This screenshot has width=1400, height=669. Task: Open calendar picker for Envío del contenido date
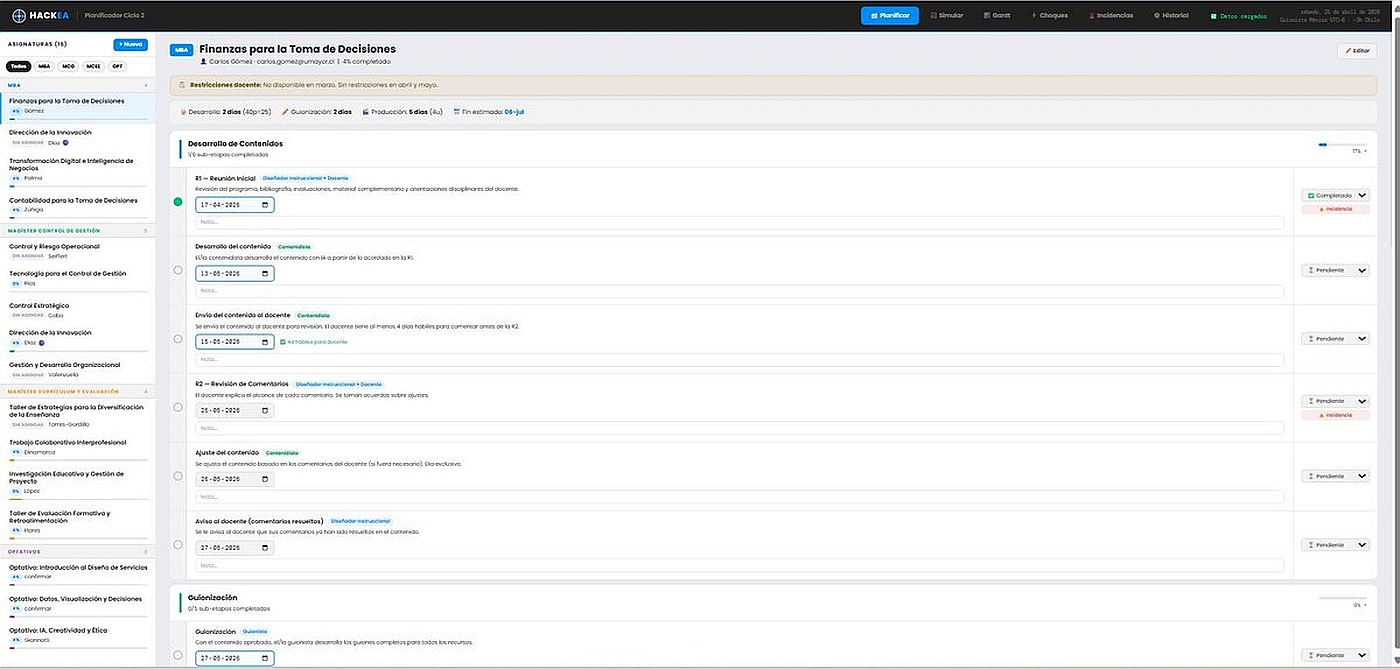click(x=265, y=342)
